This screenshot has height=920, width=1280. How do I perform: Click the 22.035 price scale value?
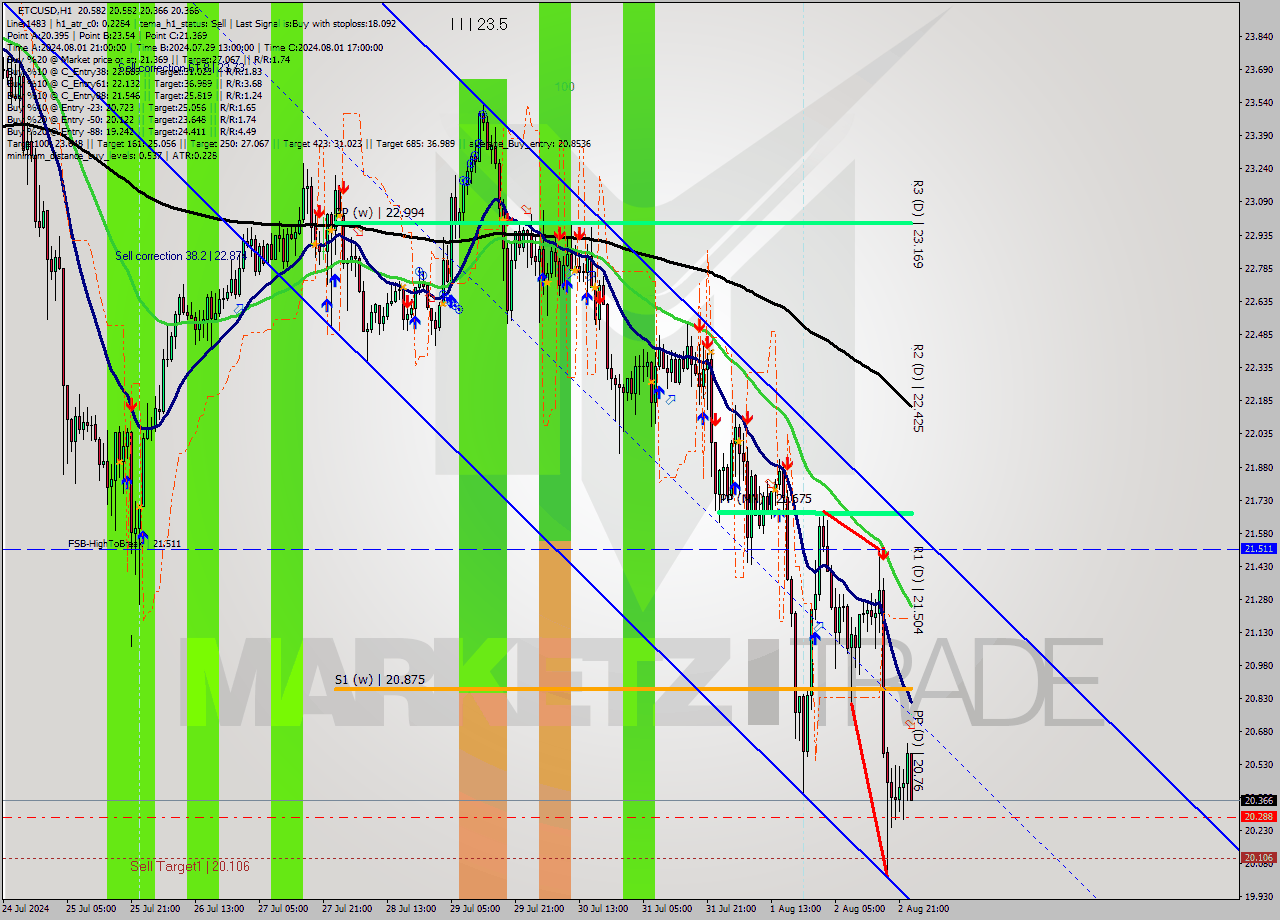pyautogui.click(x=1257, y=434)
